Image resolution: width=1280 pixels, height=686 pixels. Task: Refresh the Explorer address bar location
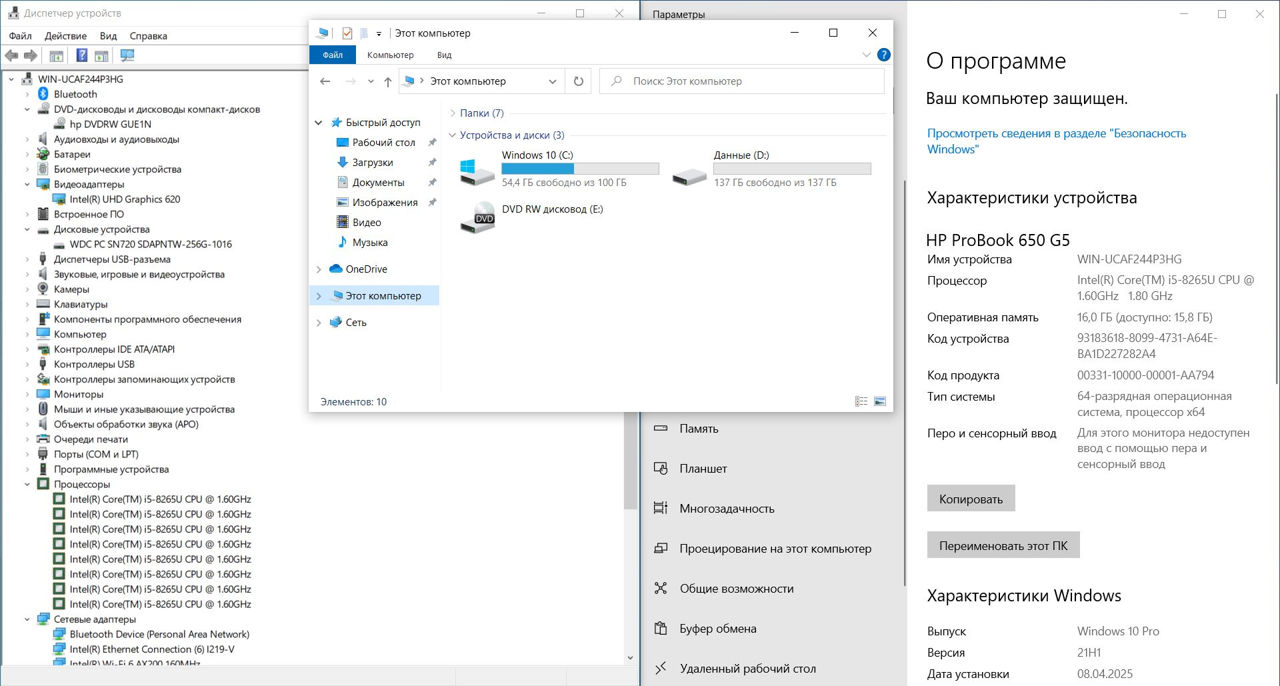[x=578, y=81]
